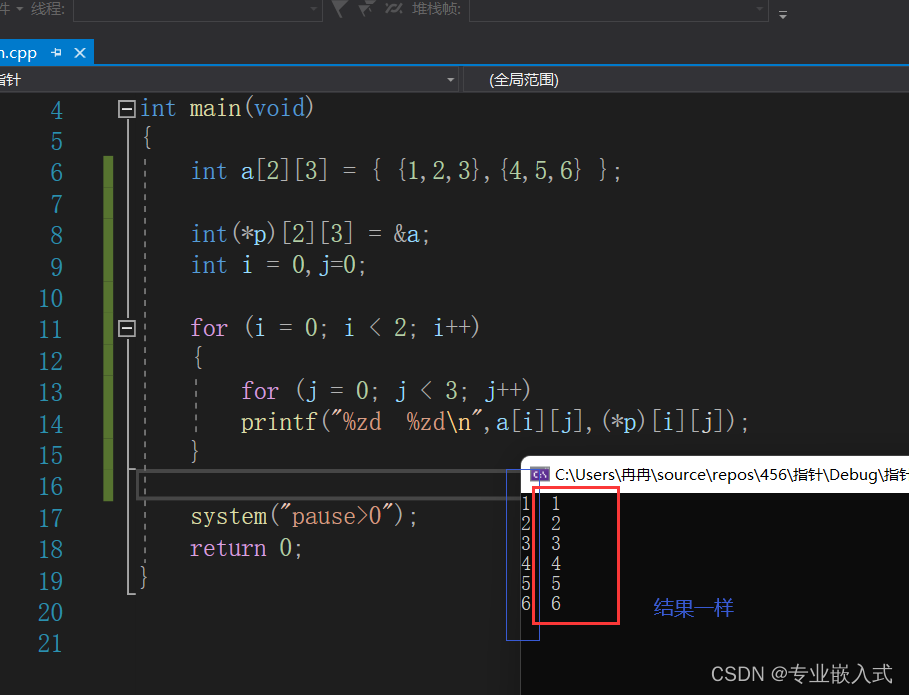Screen dimensions: 909x695
Task: Click line number 14 in gutter
Action: click(50, 424)
